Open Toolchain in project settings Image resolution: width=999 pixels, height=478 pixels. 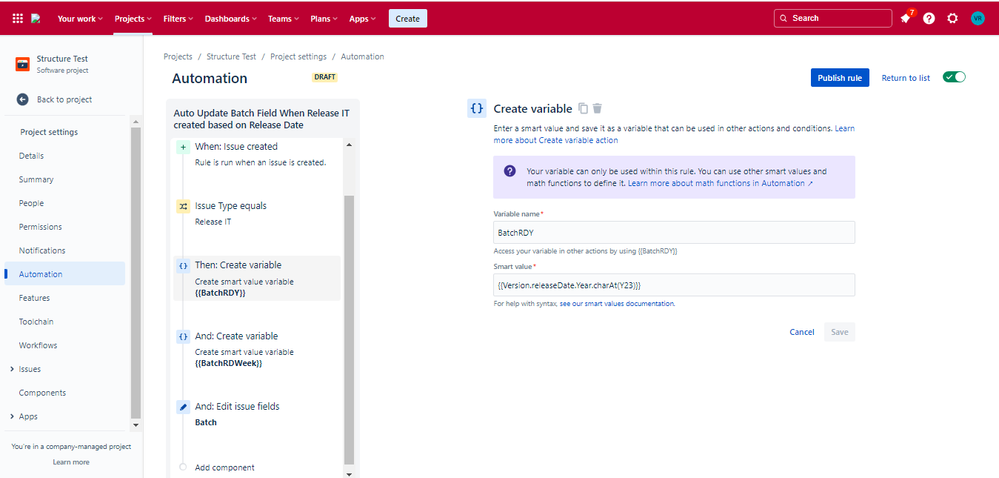coord(37,321)
